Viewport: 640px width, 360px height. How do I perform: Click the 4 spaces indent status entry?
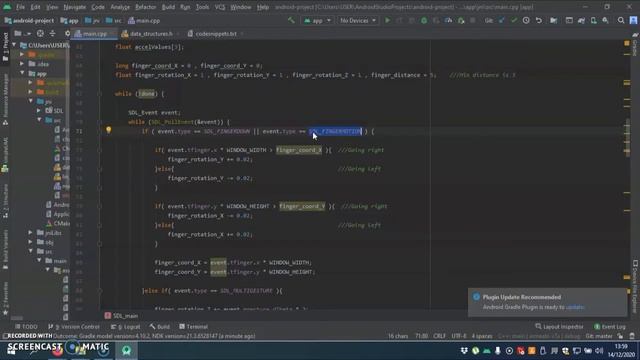coord(482,336)
